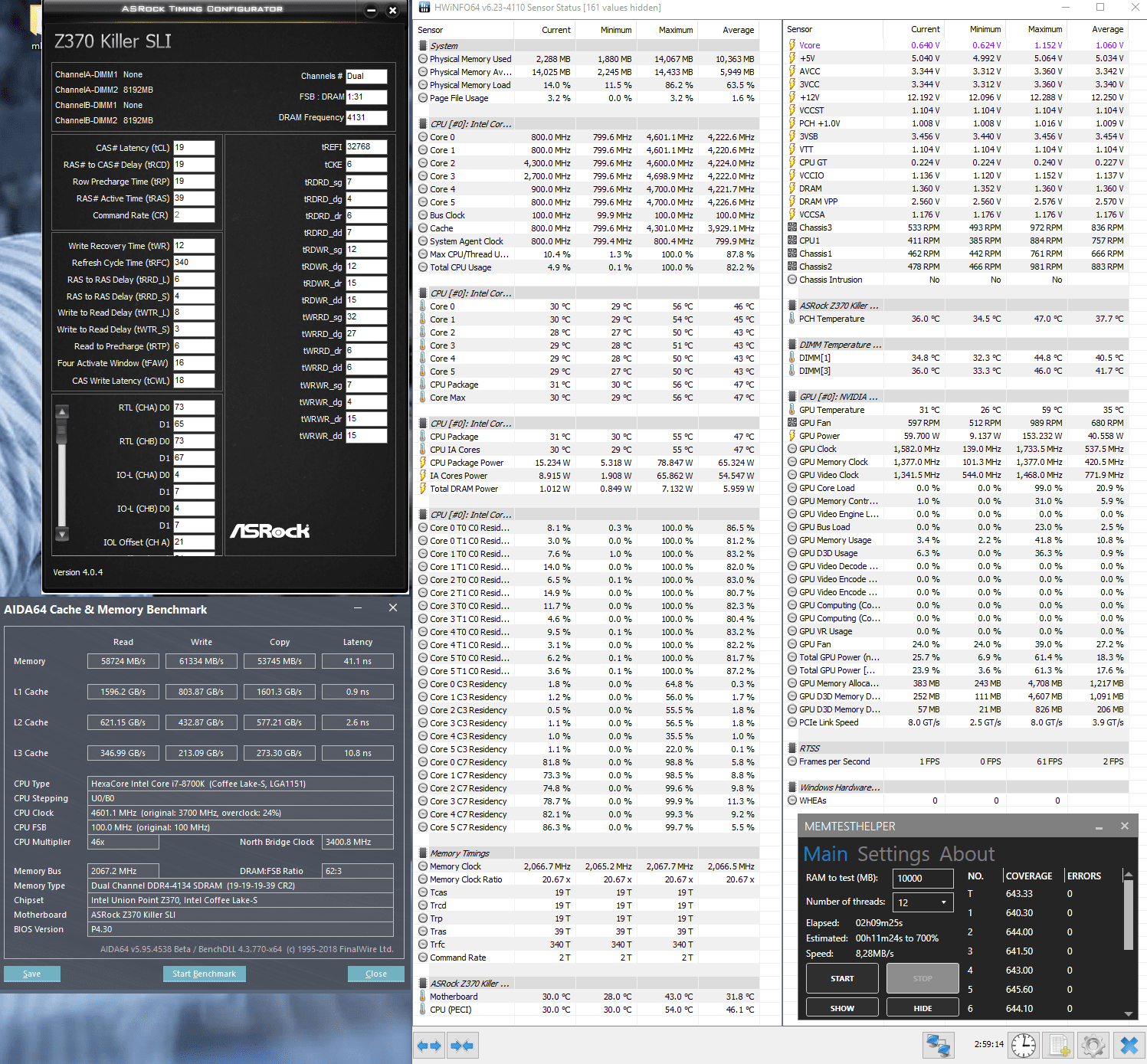Click the HIDE button in MemTestHelper
The height and width of the screenshot is (1064, 1147).
pos(923,1008)
